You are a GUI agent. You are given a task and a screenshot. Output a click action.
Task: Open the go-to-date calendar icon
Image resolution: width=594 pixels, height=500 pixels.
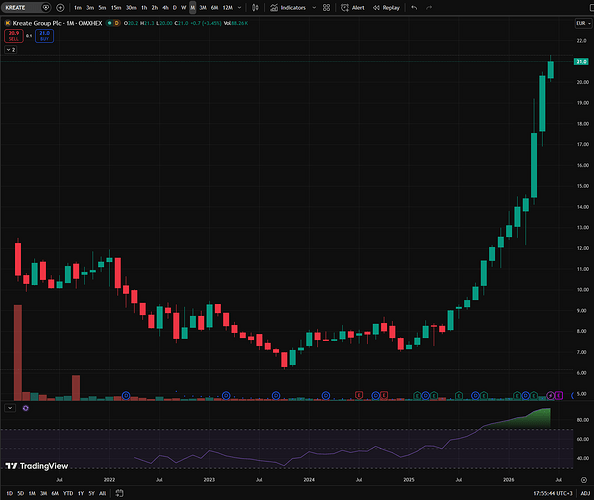pos(119,493)
